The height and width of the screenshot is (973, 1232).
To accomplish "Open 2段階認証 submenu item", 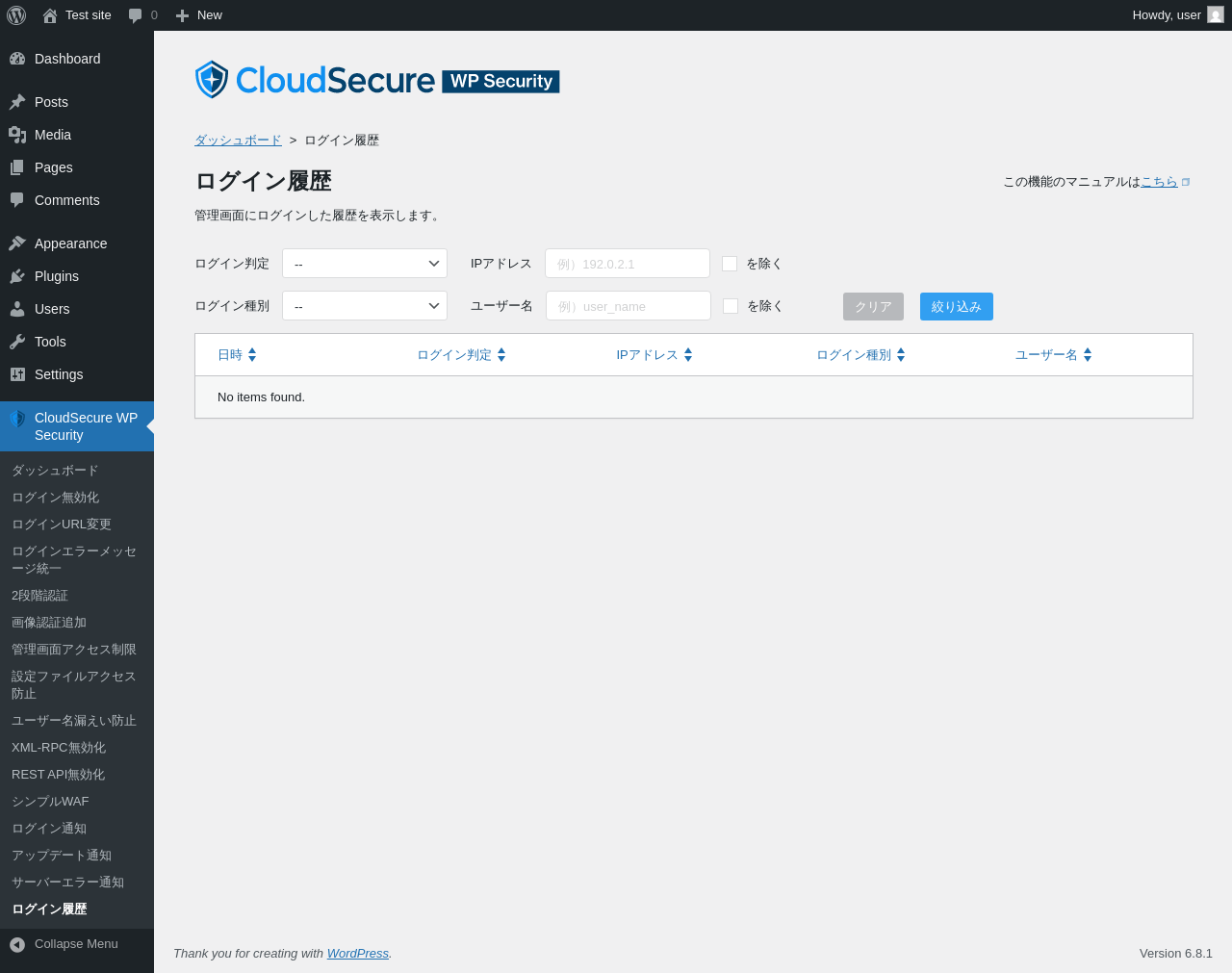I will [x=39, y=596].
